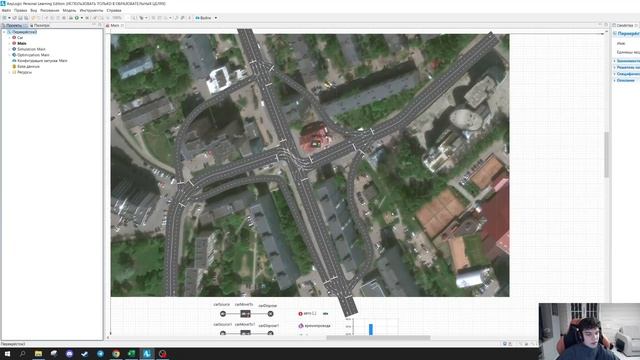Viewport: 640px width, 360px height.
Task: Open Google Chrome from taskbar
Action: [x=116, y=353]
